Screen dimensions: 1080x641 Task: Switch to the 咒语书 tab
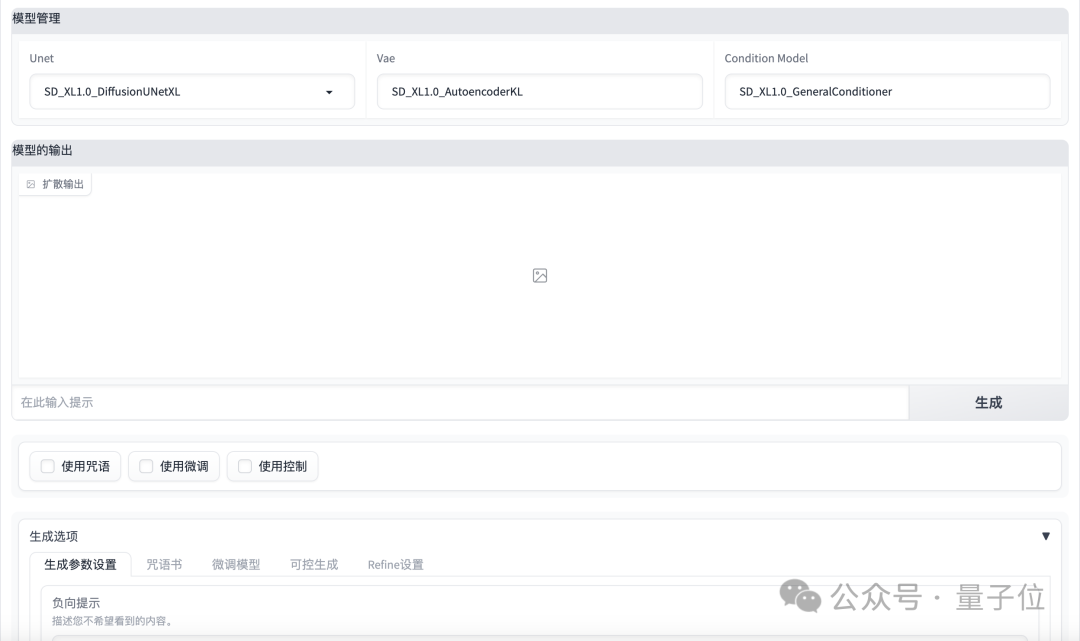(166, 564)
